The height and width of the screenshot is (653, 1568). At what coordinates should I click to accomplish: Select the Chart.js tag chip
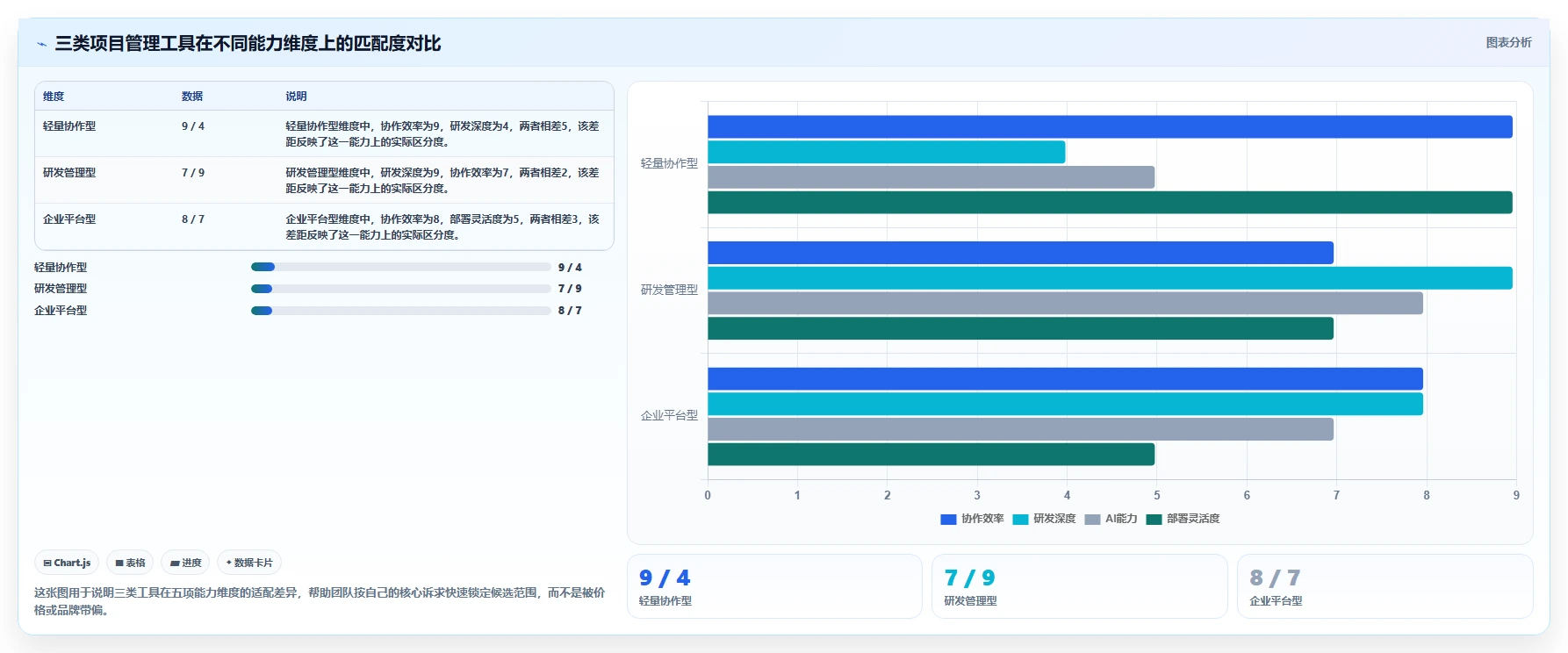click(x=67, y=563)
